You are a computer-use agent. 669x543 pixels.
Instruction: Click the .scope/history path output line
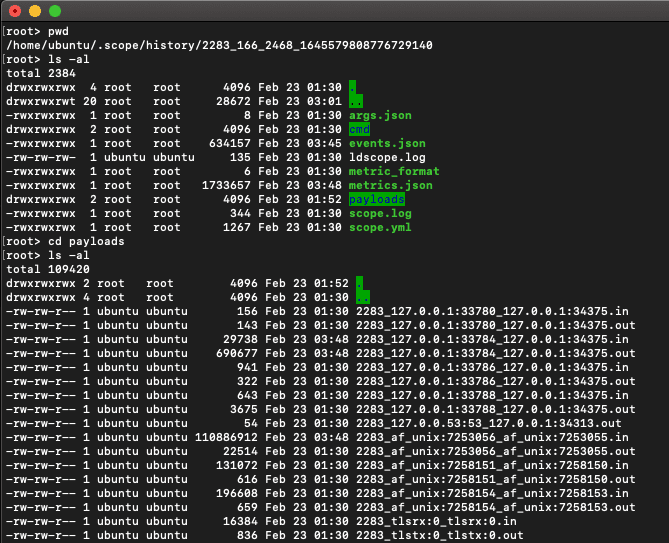pyautogui.click(x=219, y=46)
